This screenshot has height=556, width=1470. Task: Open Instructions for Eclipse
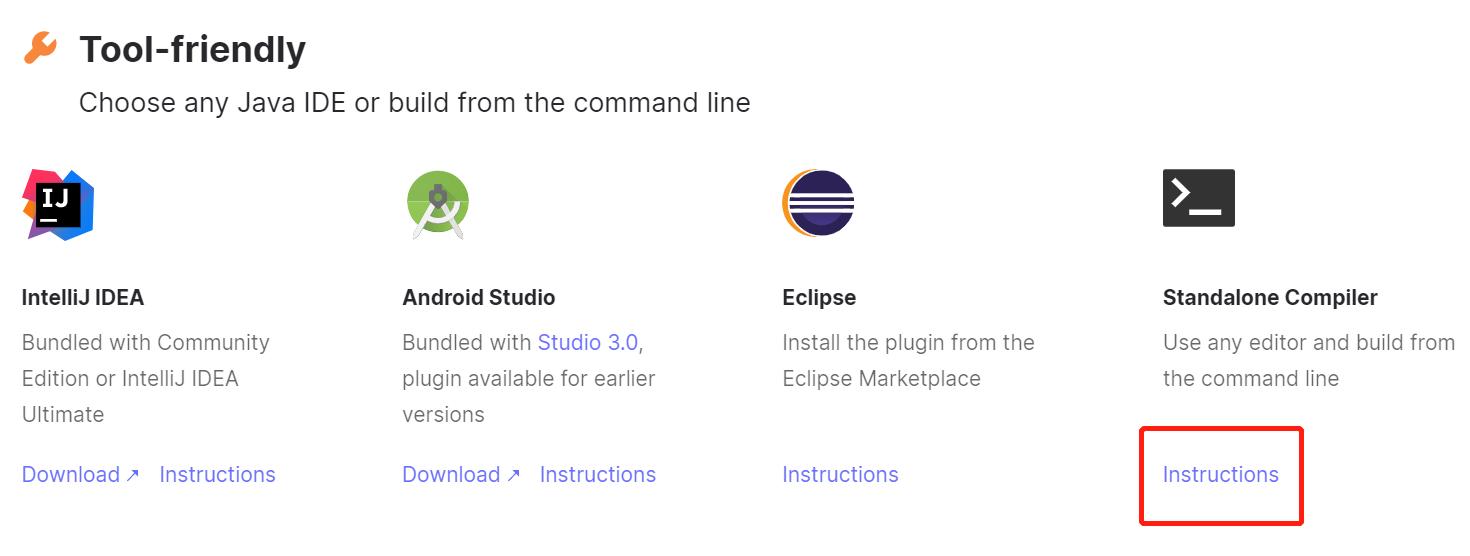pos(840,474)
